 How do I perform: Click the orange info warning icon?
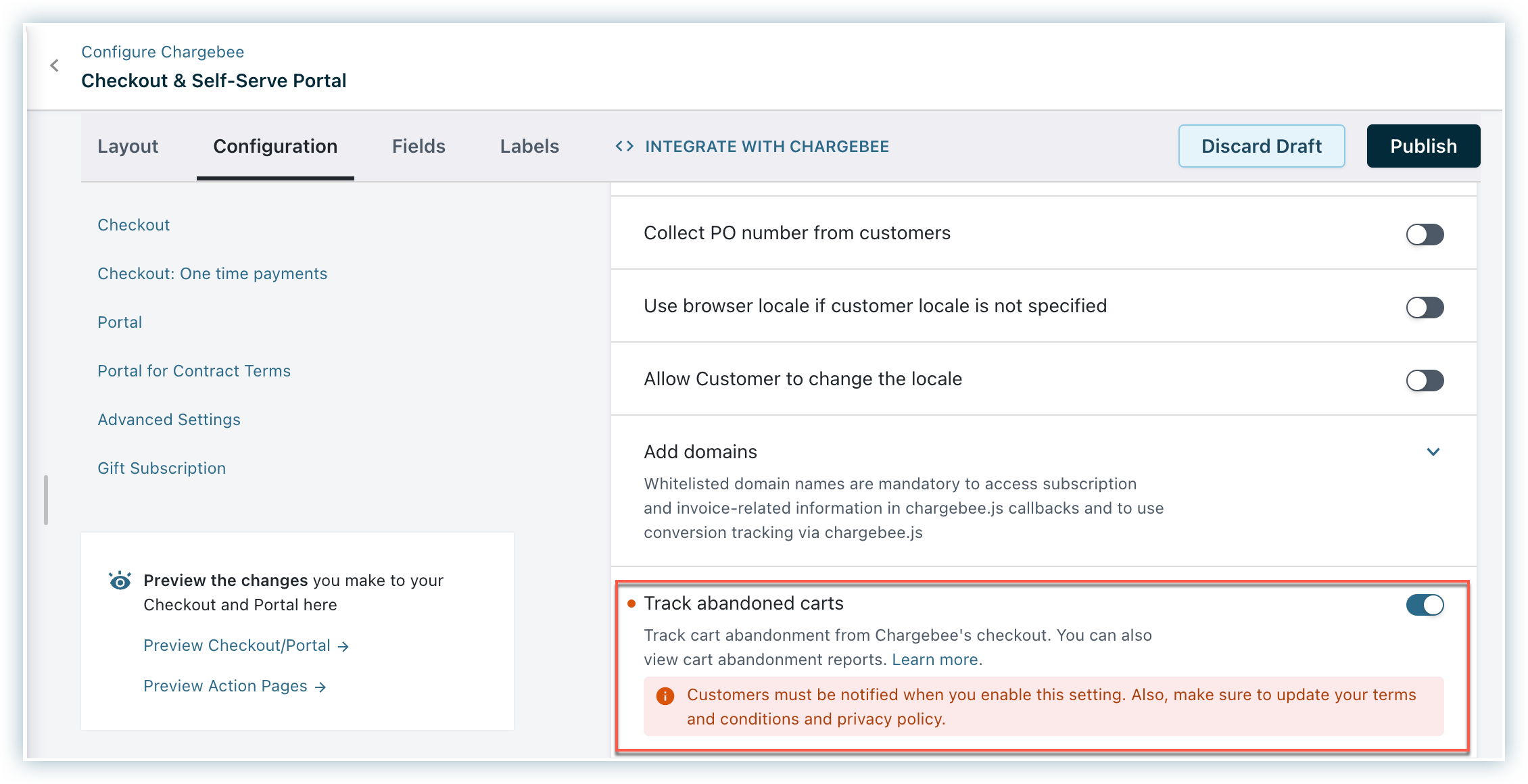665,695
